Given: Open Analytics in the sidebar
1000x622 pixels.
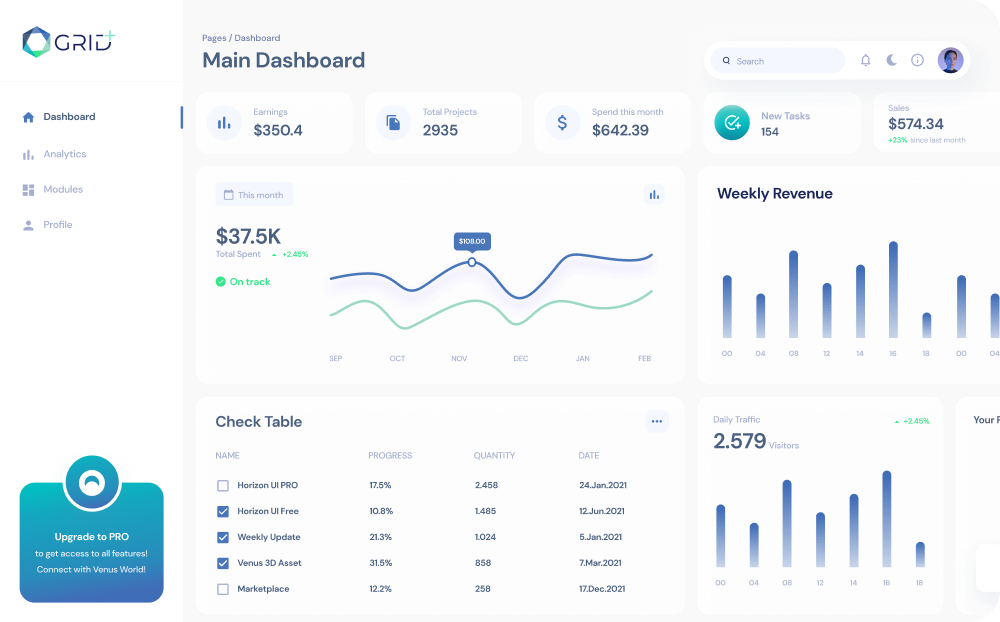Looking at the screenshot, I should coord(64,154).
